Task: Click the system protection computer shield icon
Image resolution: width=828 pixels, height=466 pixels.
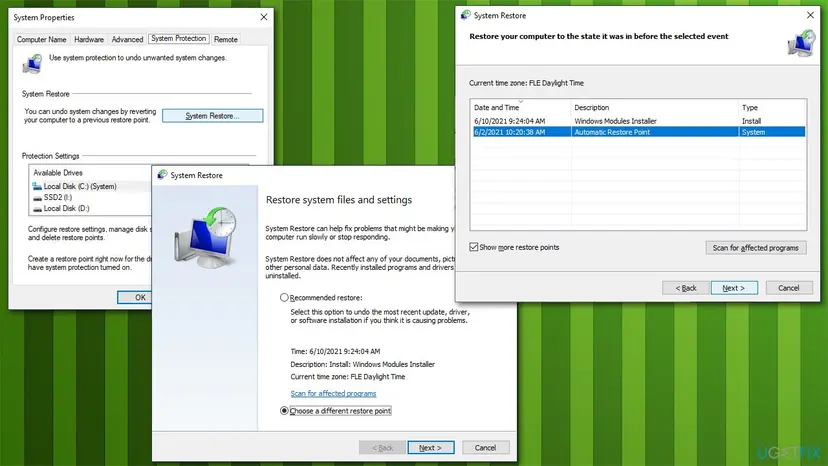Action: [x=32, y=63]
